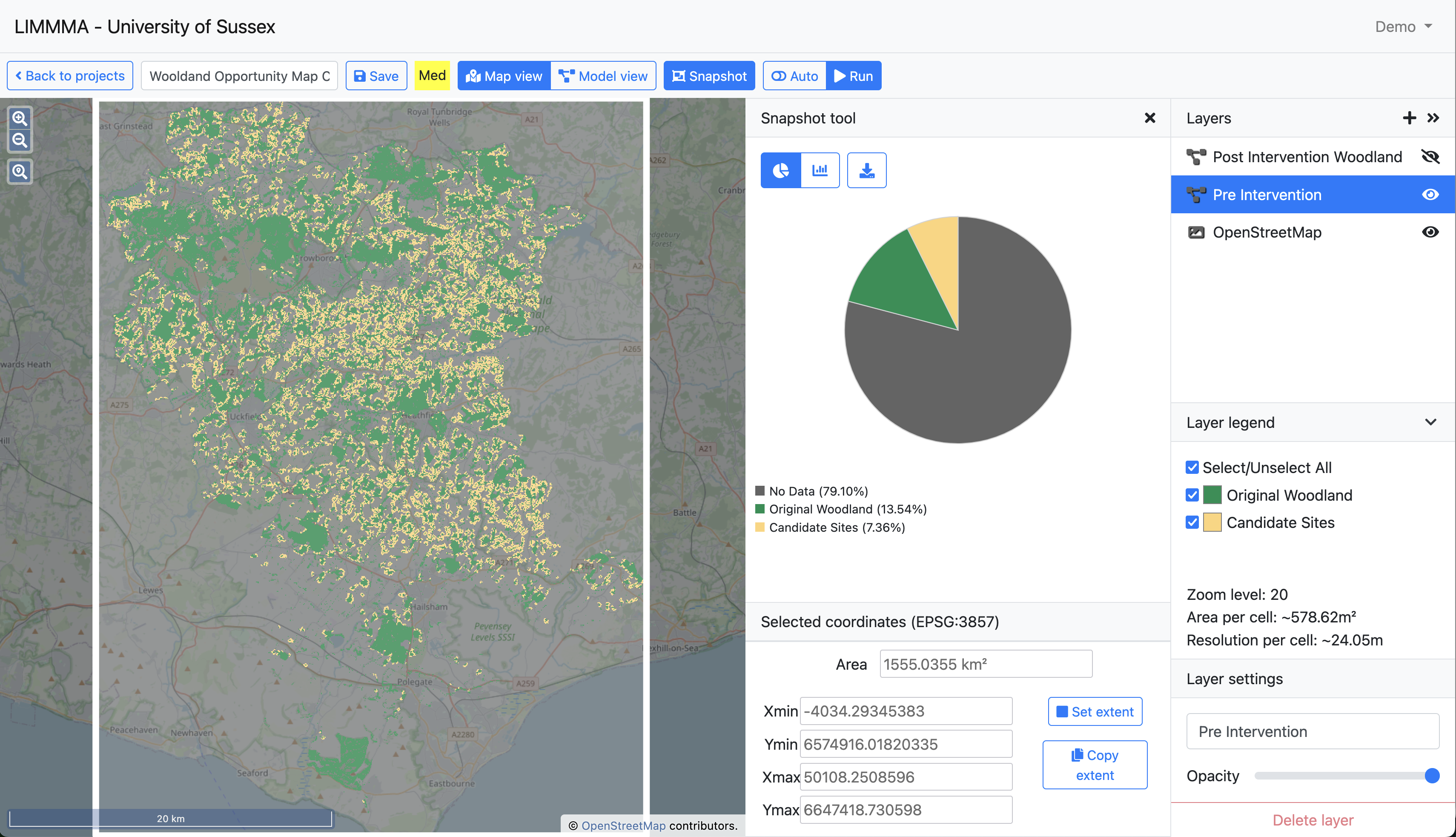This screenshot has height=837, width=1456.
Task: Show the Post Intervention Woodland layer
Action: (1430, 156)
